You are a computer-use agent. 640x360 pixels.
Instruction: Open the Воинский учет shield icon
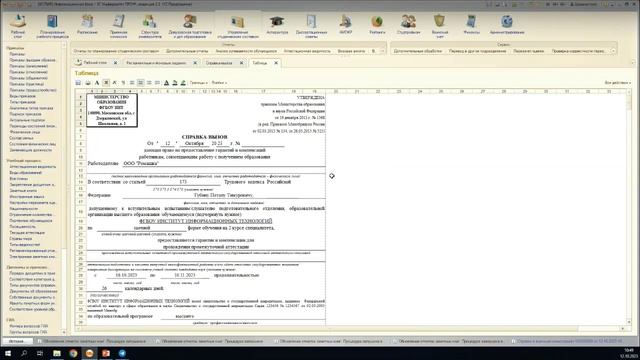coord(440,25)
